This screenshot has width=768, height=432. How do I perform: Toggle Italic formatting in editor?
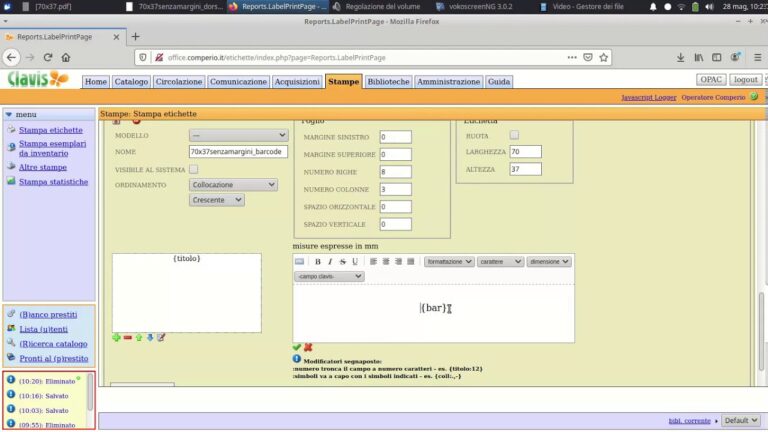pyautogui.click(x=330, y=262)
